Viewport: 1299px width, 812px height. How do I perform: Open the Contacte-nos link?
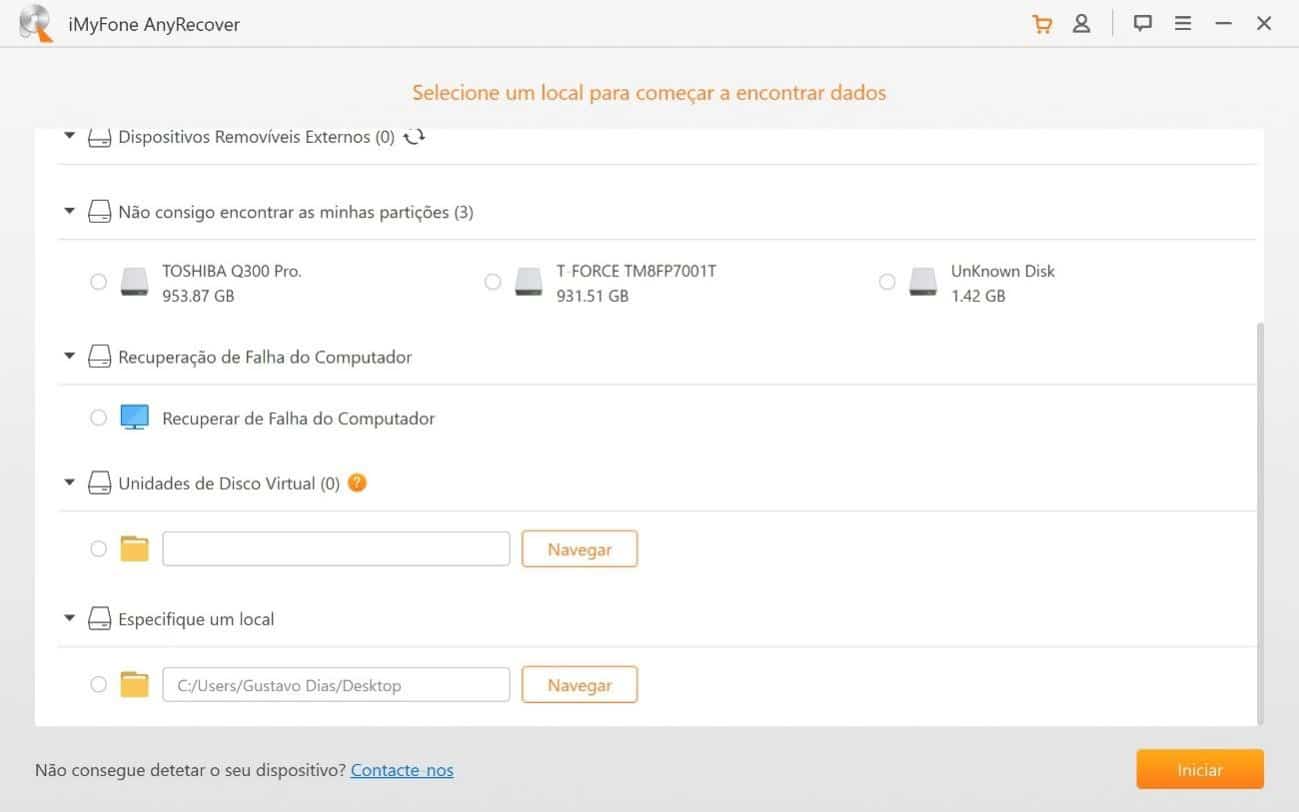pos(402,770)
